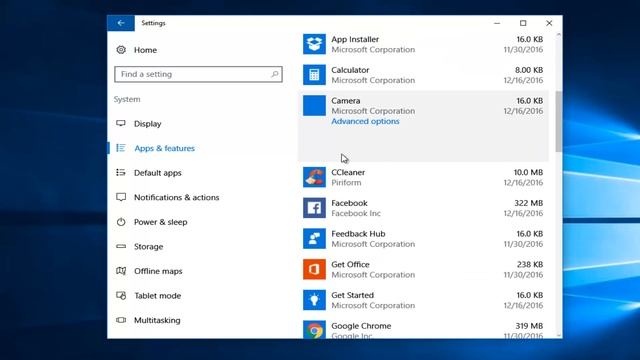Click the CCleaner app icon

[314, 177]
